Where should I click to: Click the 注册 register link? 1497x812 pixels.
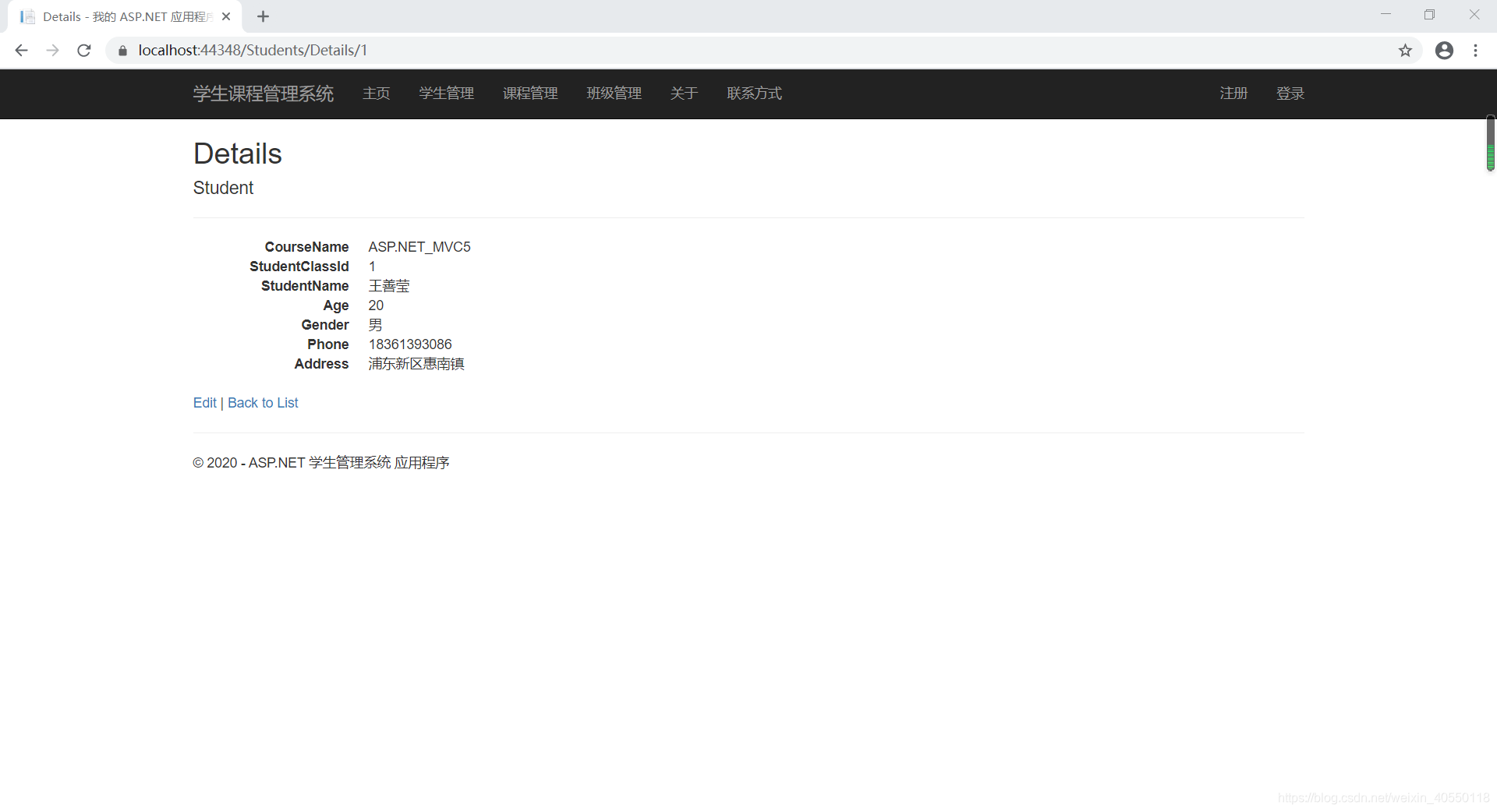point(1233,94)
